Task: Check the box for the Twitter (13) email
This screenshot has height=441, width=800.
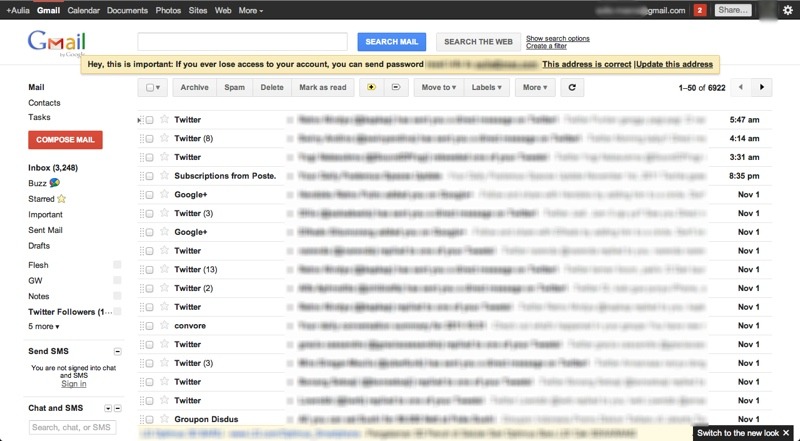Action: click(x=149, y=270)
